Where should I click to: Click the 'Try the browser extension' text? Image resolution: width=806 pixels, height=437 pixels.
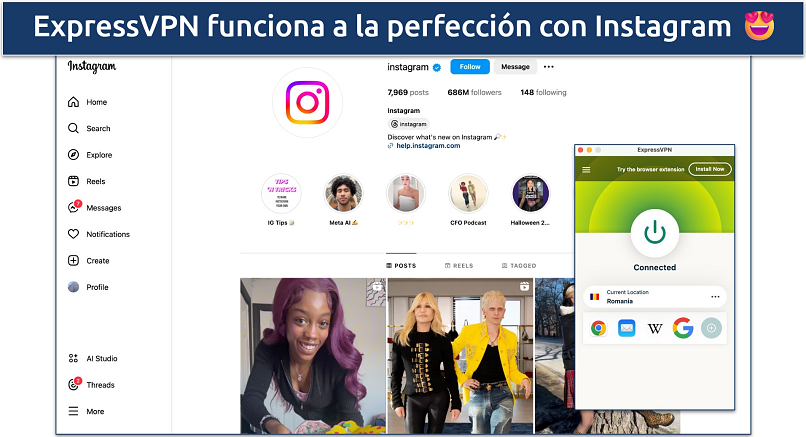click(x=650, y=169)
